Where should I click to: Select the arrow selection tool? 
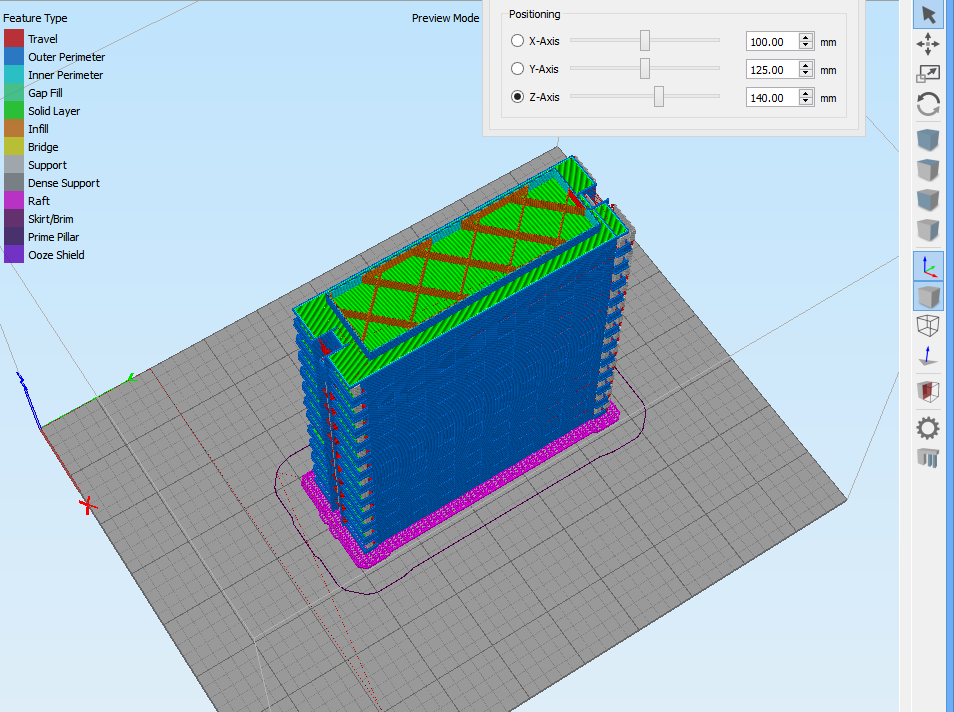(928, 14)
